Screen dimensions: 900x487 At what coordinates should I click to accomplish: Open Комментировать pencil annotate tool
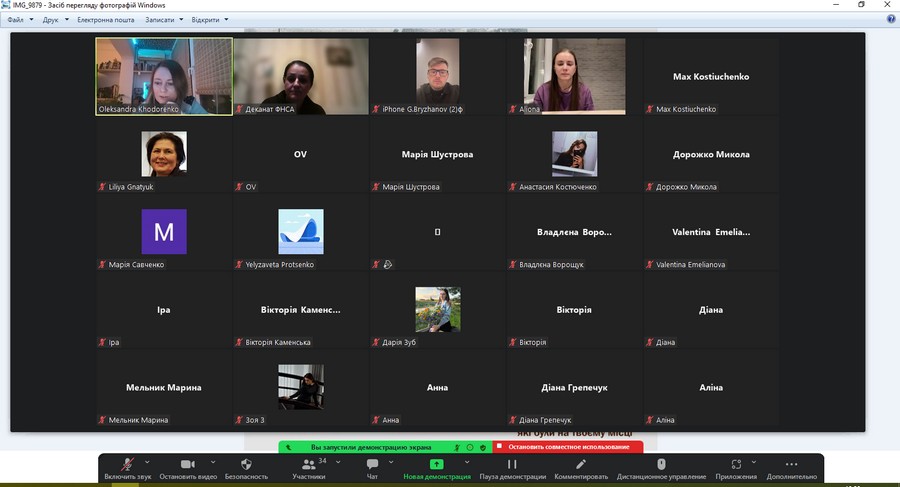(x=581, y=464)
